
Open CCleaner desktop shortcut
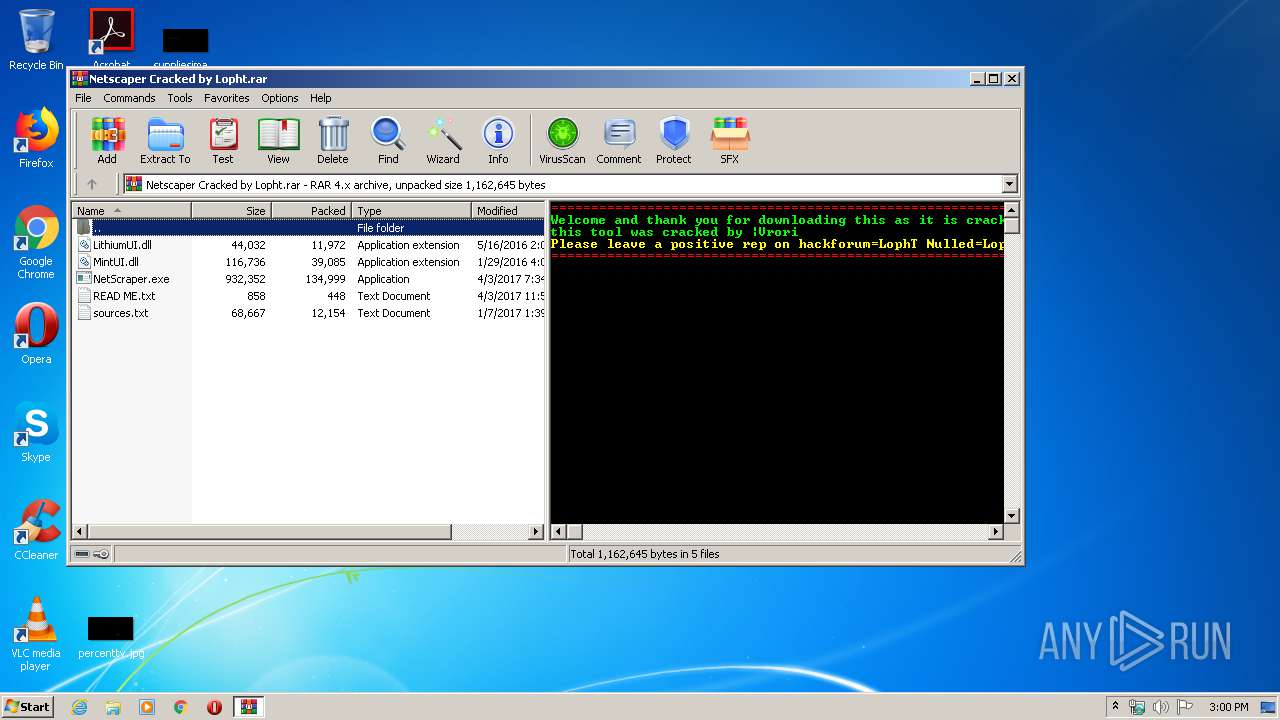point(36,530)
